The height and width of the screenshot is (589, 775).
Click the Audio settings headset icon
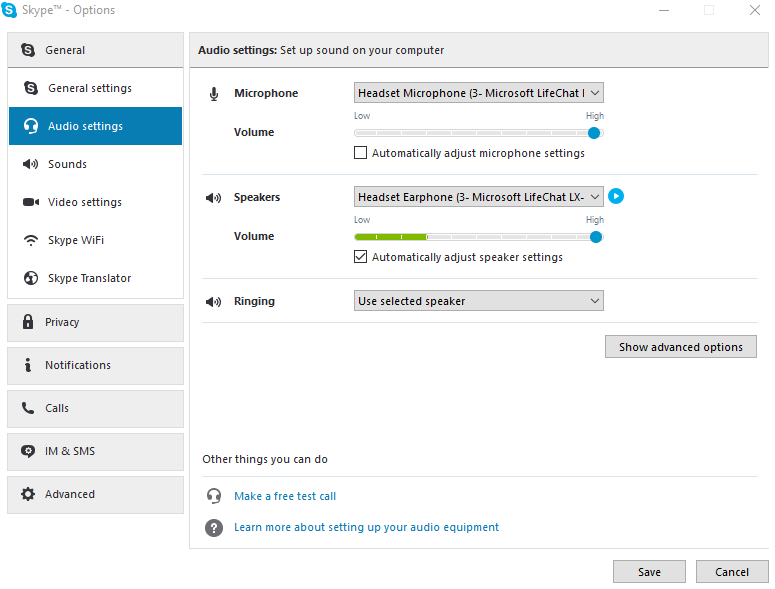31,126
